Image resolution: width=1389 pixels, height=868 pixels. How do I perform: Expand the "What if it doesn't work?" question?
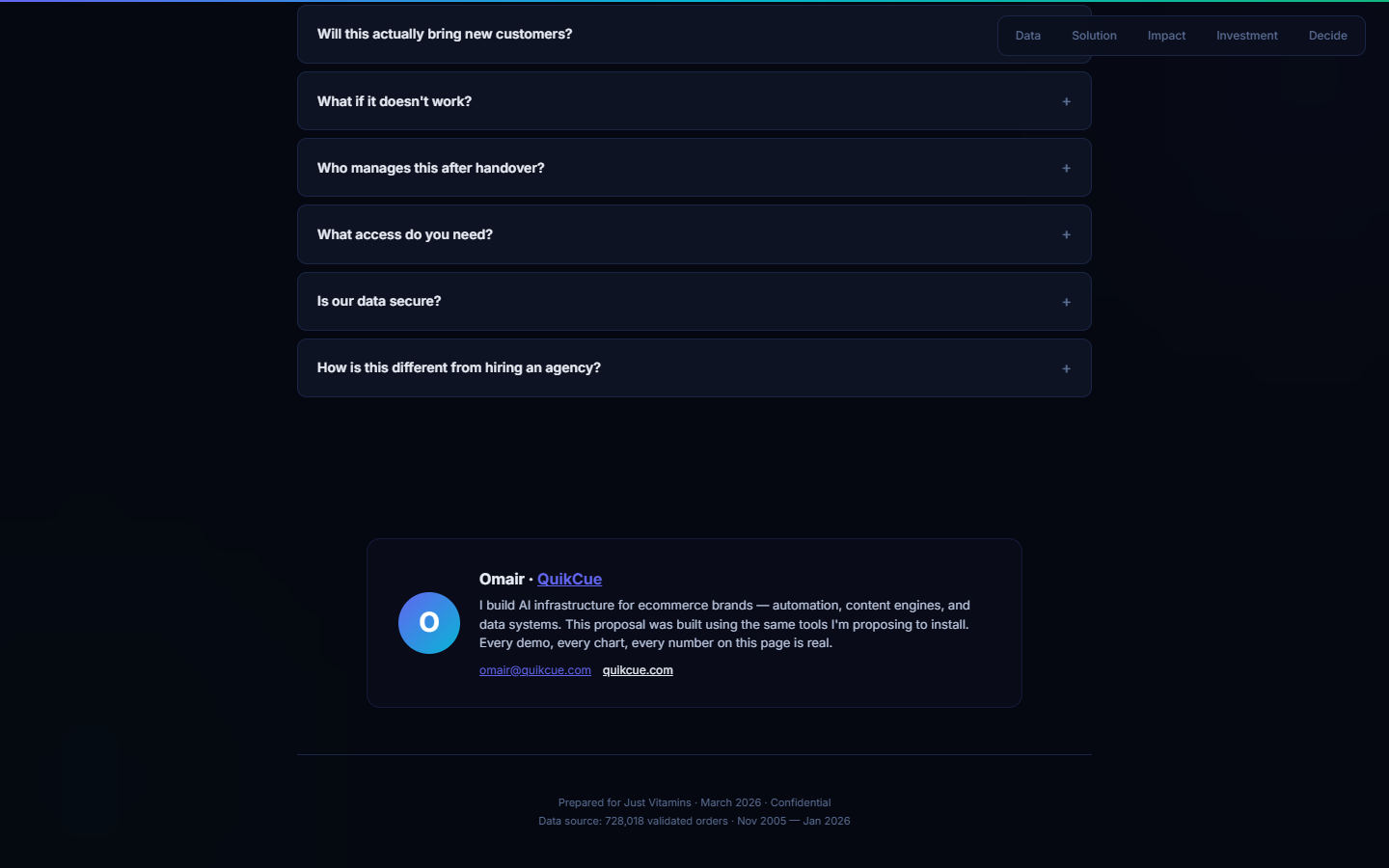(x=395, y=101)
